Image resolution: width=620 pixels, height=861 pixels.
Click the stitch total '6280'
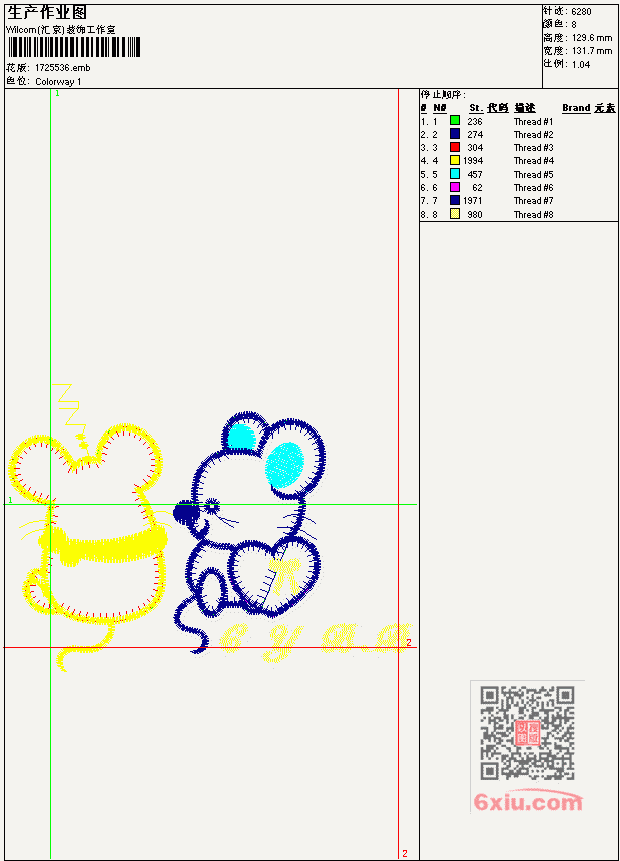click(581, 12)
